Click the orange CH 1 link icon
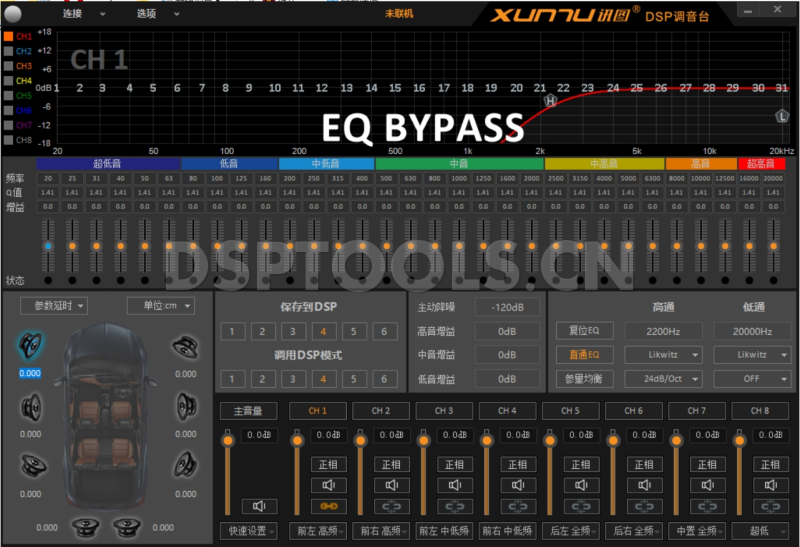 (328, 506)
